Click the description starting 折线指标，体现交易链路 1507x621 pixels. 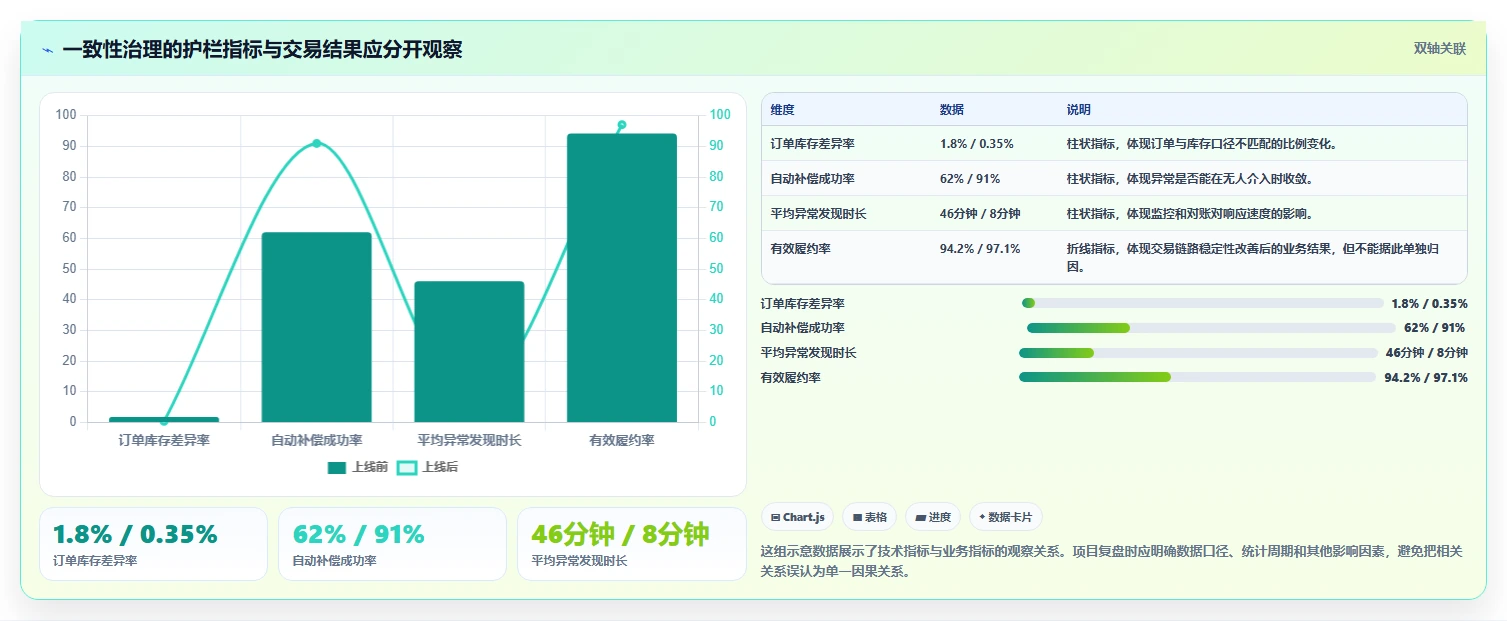click(1253, 258)
